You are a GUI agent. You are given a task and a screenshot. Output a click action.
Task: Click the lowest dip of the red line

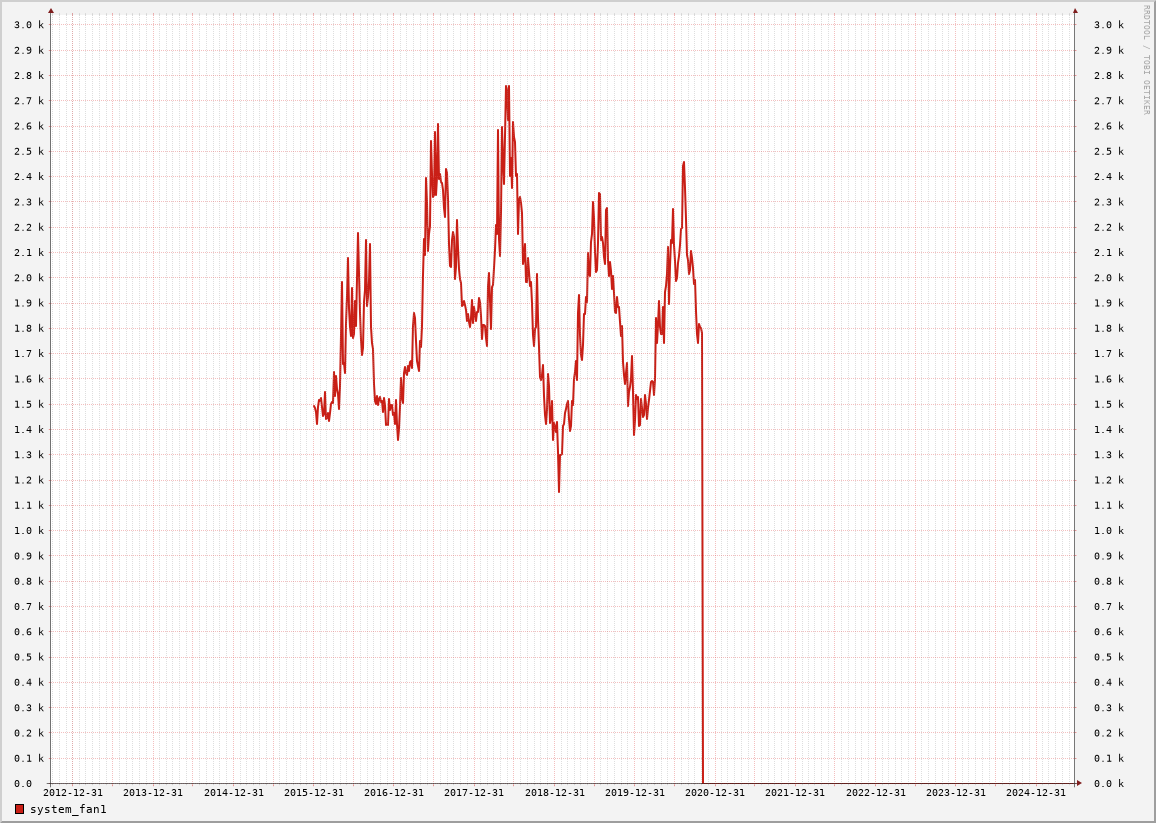pos(559,490)
